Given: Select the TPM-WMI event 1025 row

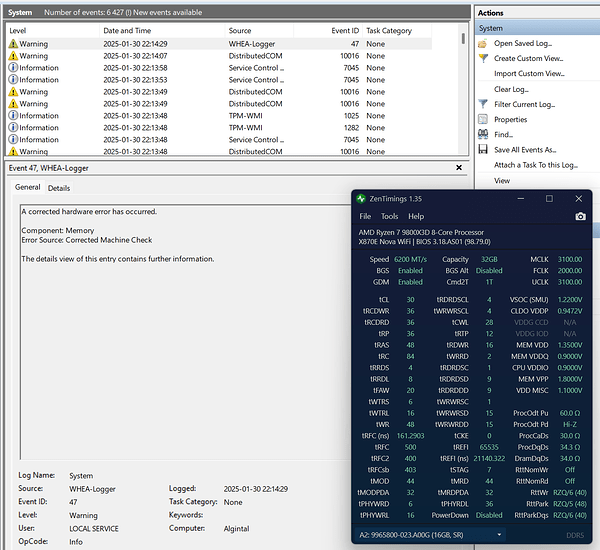Looking at the screenshot, I should point(219,116).
